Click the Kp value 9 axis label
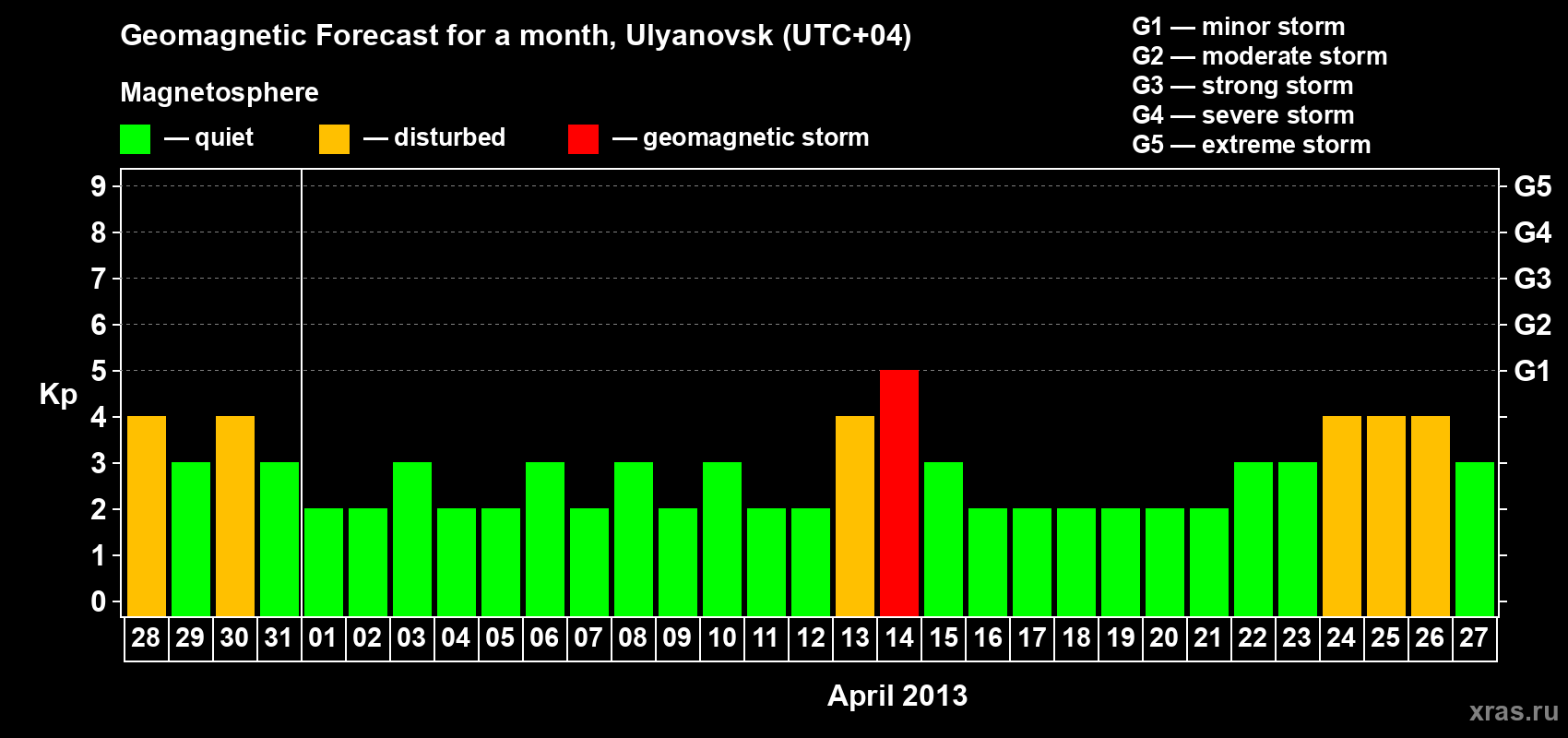The image size is (1568, 738). tap(99, 186)
